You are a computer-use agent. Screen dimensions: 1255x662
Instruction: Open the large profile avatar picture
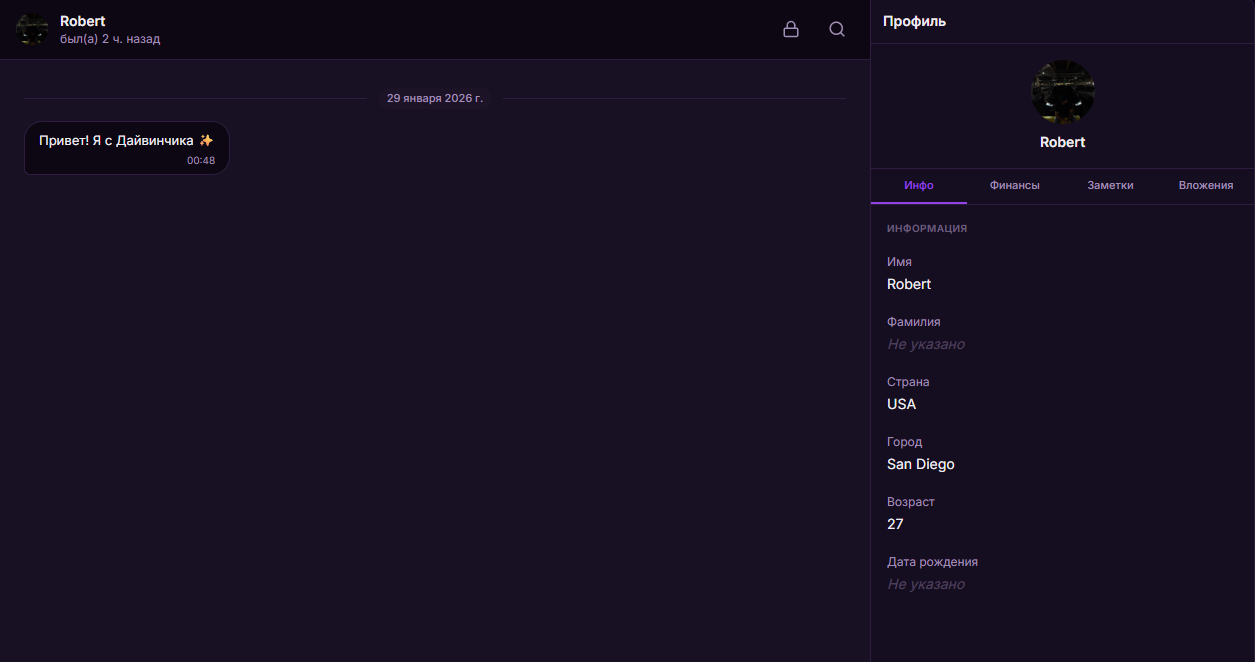(1062, 92)
